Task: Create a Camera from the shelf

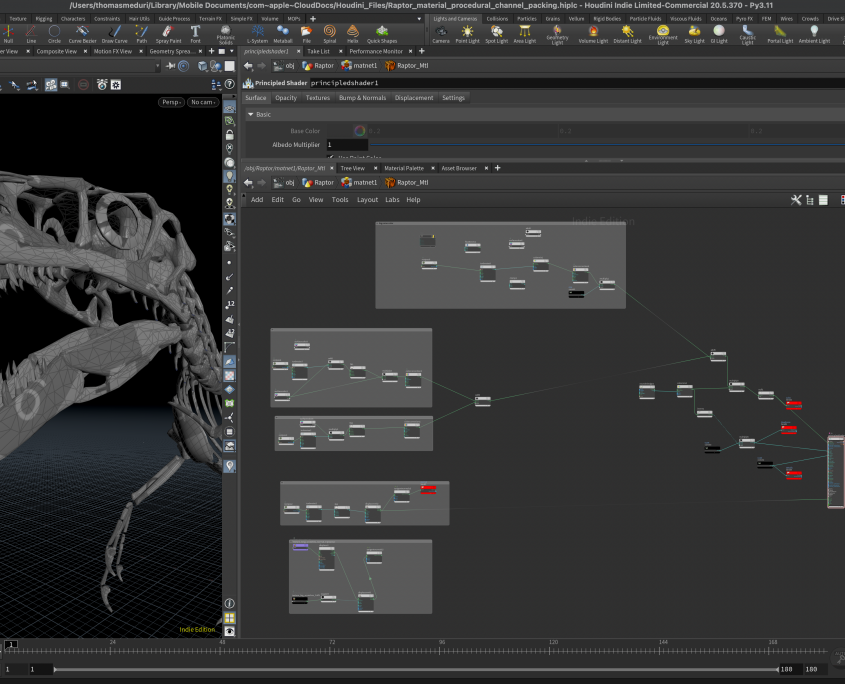Action: coord(440,33)
